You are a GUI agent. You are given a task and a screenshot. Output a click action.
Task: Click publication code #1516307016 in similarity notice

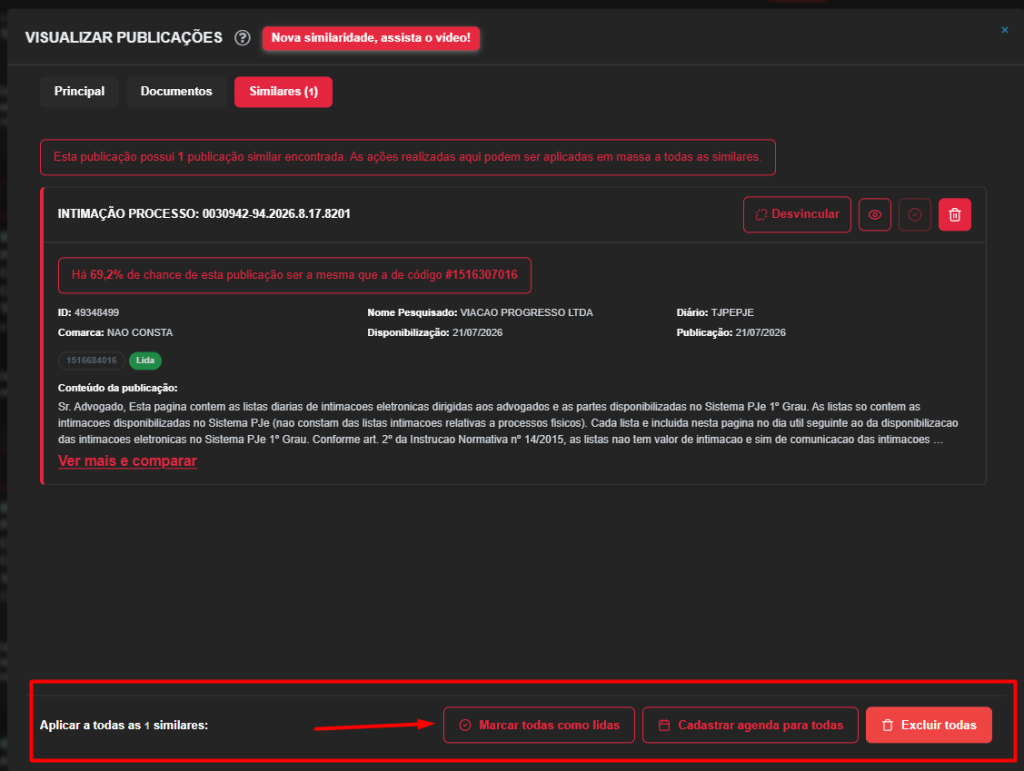tap(481, 275)
